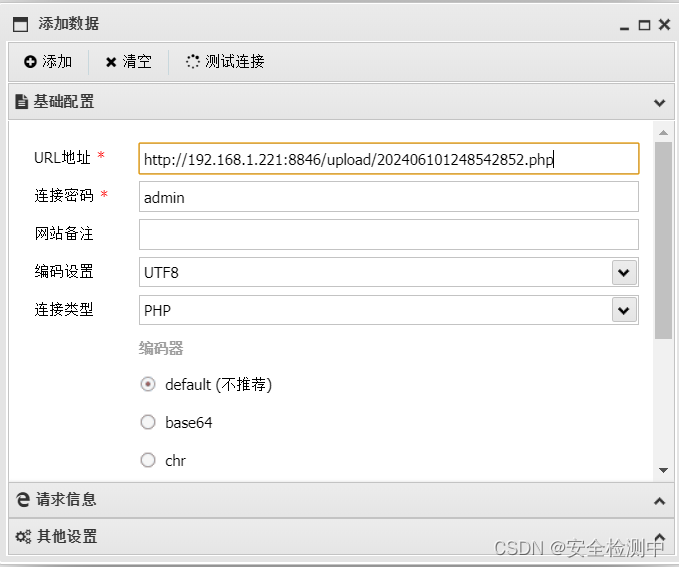
Task: Click the 测试连接 button label
Action: [x=235, y=62]
